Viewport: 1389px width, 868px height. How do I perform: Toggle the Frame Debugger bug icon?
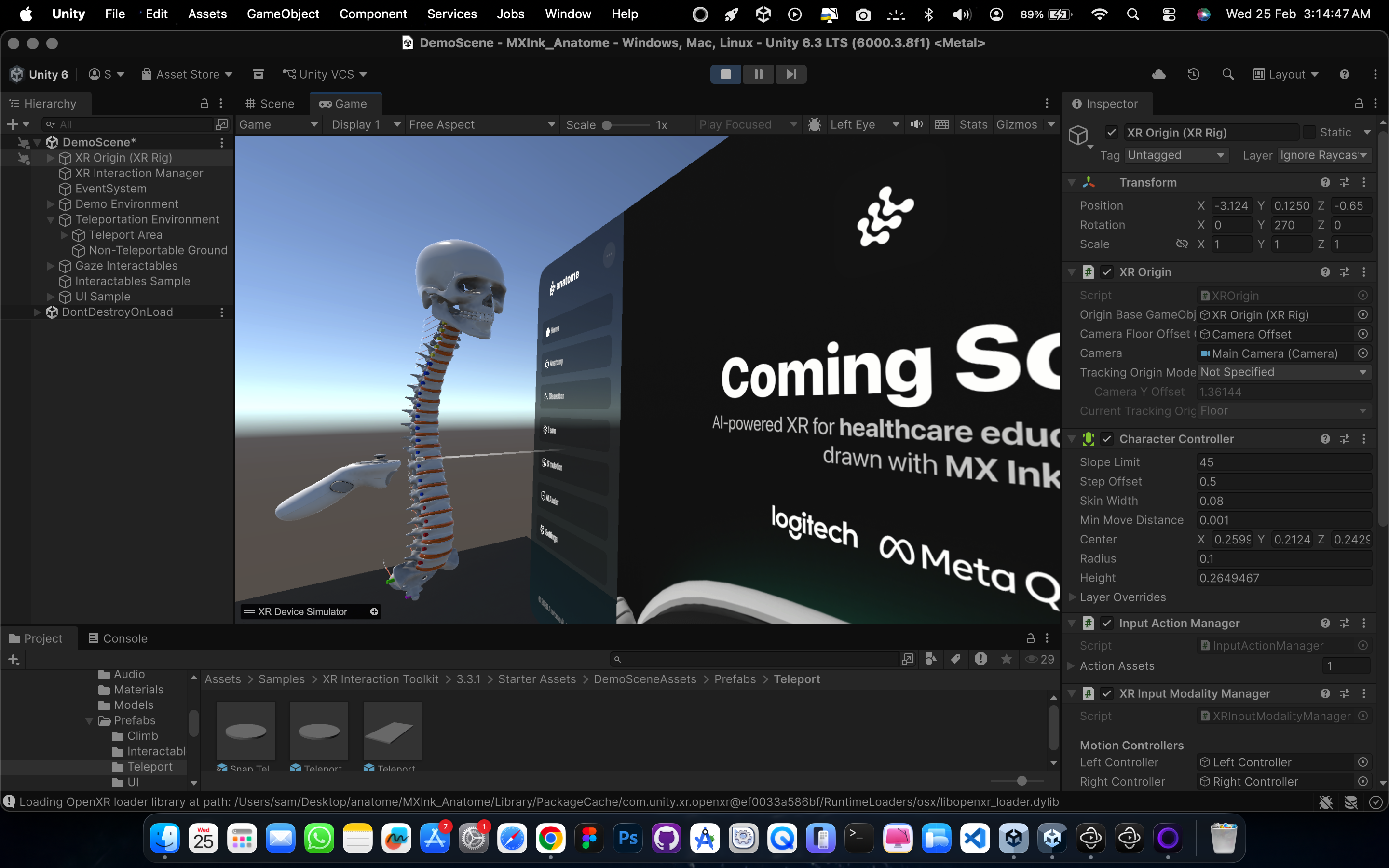click(x=814, y=124)
